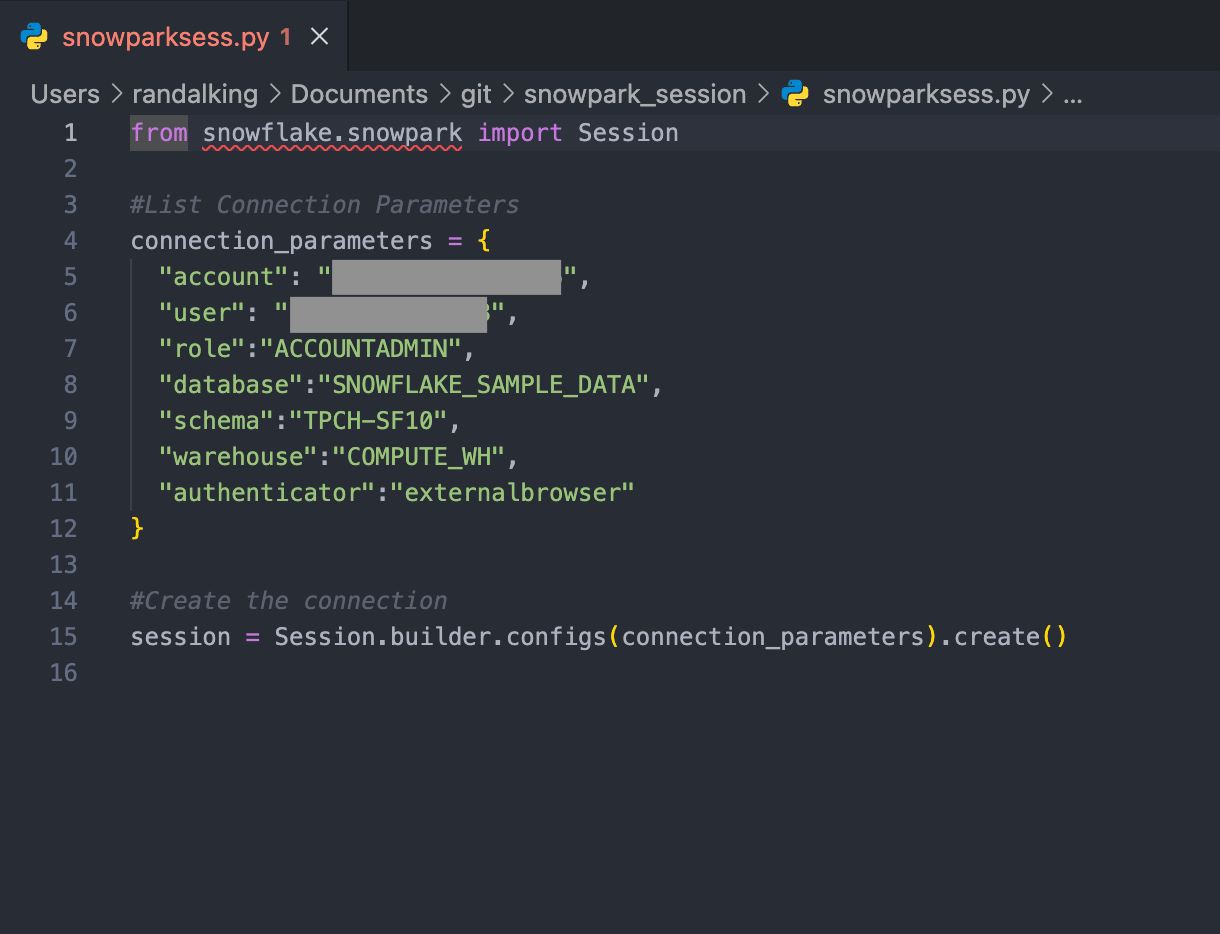The image size is (1220, 934).
Task: Click the snowparksess.py breadcrumb file name
Action: pos(925,94)
